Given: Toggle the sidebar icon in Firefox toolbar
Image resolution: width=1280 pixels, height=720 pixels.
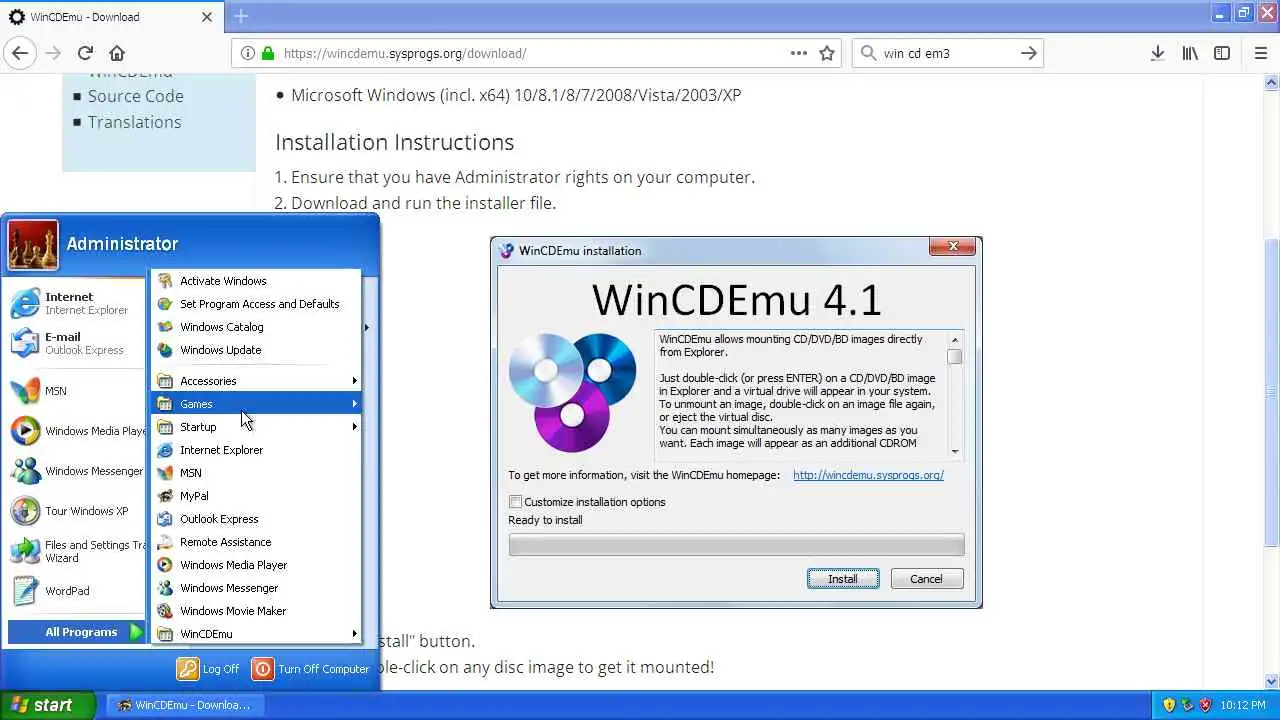Looking at the screenshot, I should point(1222,53).
